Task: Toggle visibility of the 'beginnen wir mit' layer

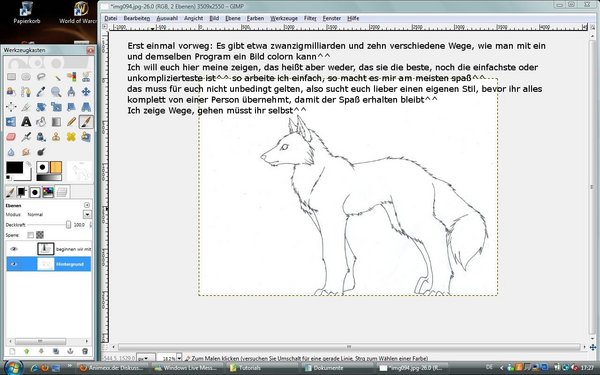Action: pos(14,249)
